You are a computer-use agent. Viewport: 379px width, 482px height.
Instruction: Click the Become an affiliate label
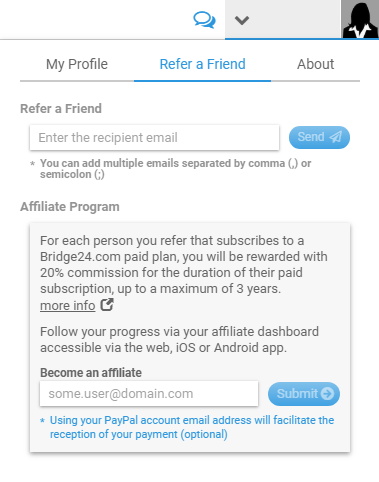(91, 372)
